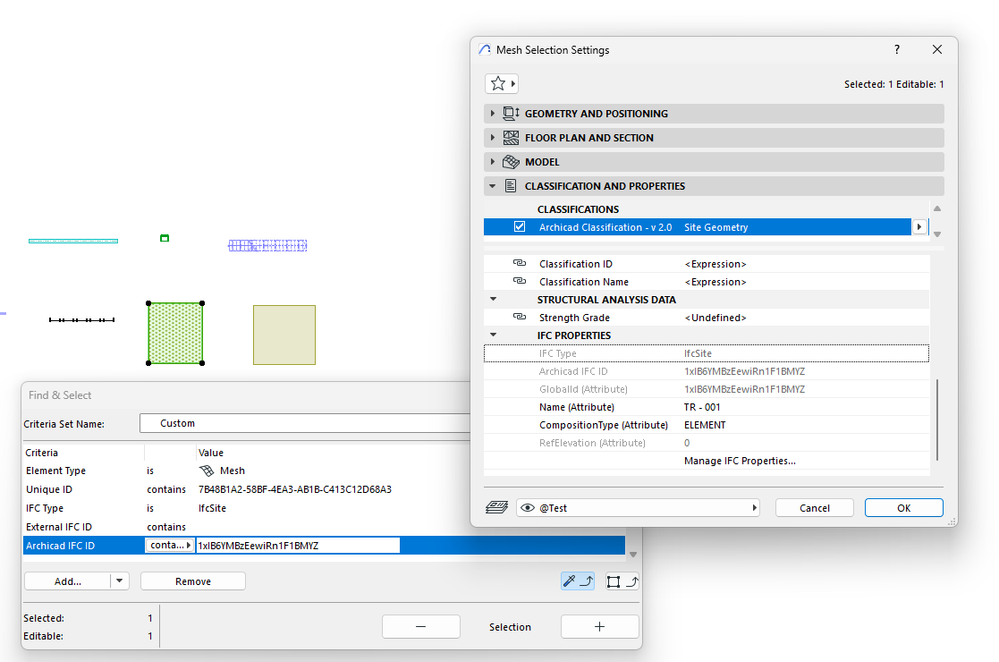The image size is (999, 662).
Task: Expand the Floor Plan and Section panel
Action: 492,138
